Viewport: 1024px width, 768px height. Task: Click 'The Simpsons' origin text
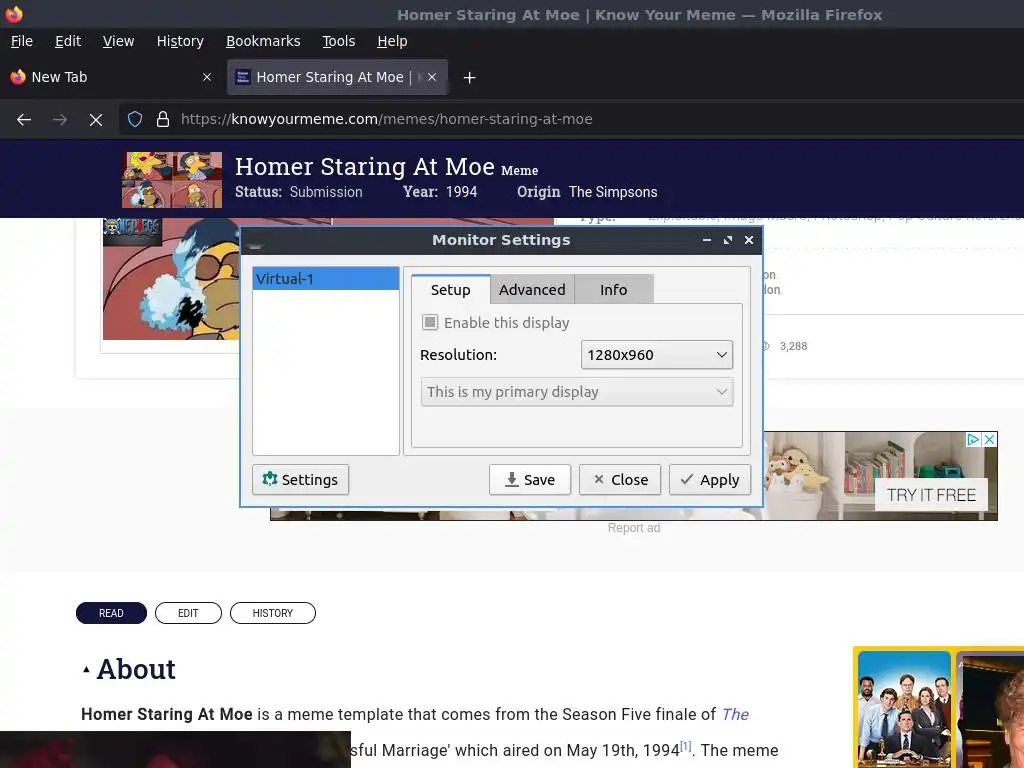(x=613, y=192)
